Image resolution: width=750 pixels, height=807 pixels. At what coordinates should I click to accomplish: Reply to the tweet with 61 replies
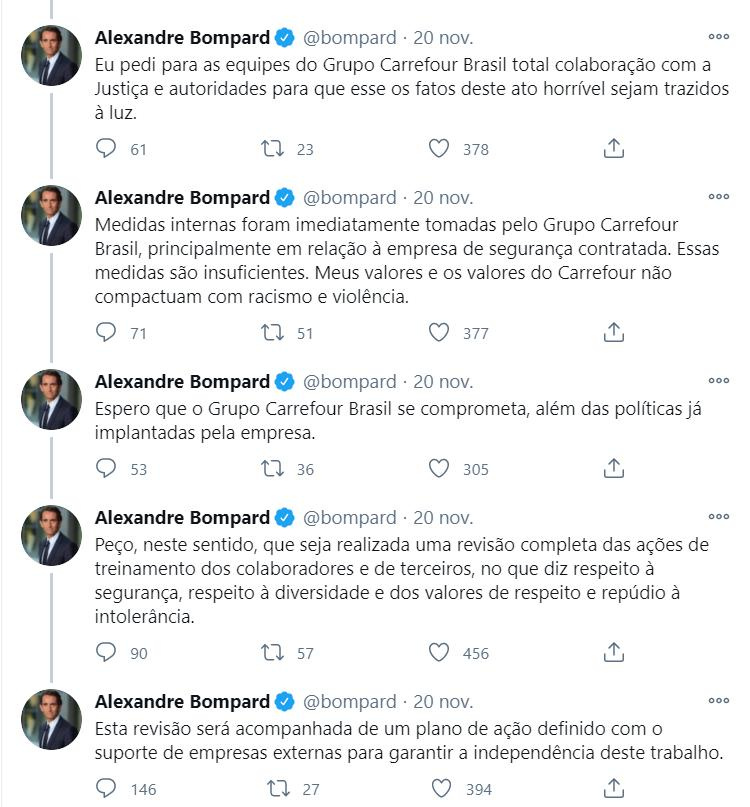106,149
